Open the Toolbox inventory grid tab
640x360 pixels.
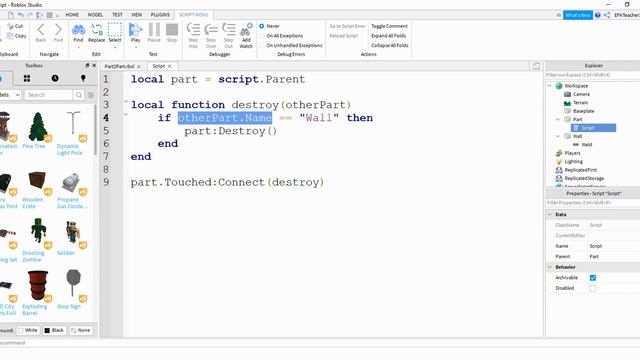[27, 78]
